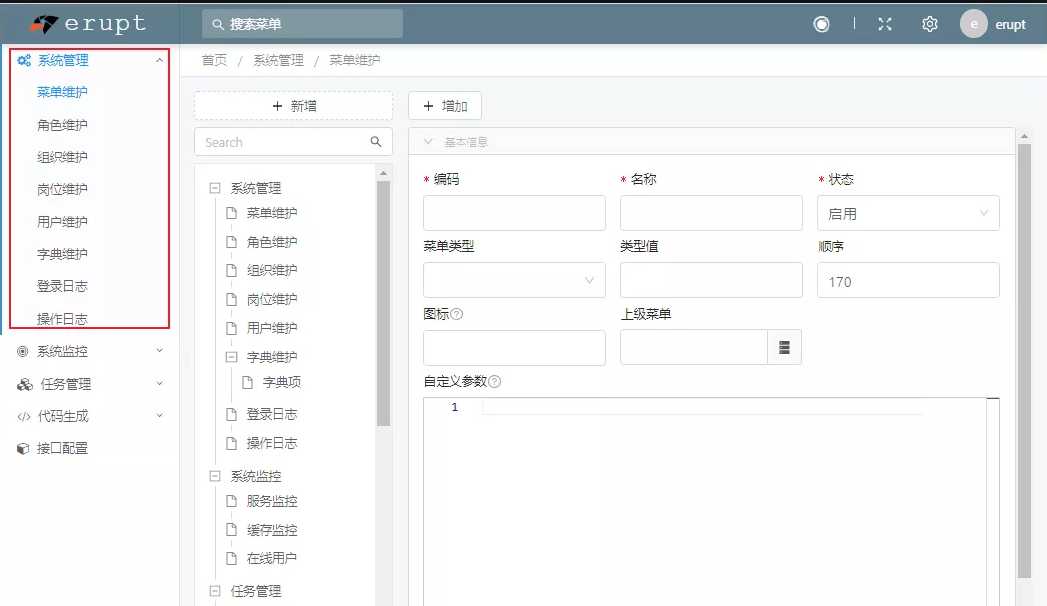The height and width of the screenshot is (606, 1047).
Task: Click the 顺序 field showing 170
Action: click(908, 280)
